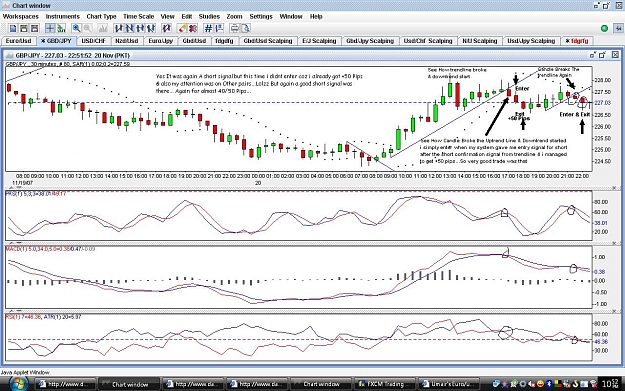Switch to the red fdgrfg tab
Screen dimensions: 625x391
click(x=577, y=41)
